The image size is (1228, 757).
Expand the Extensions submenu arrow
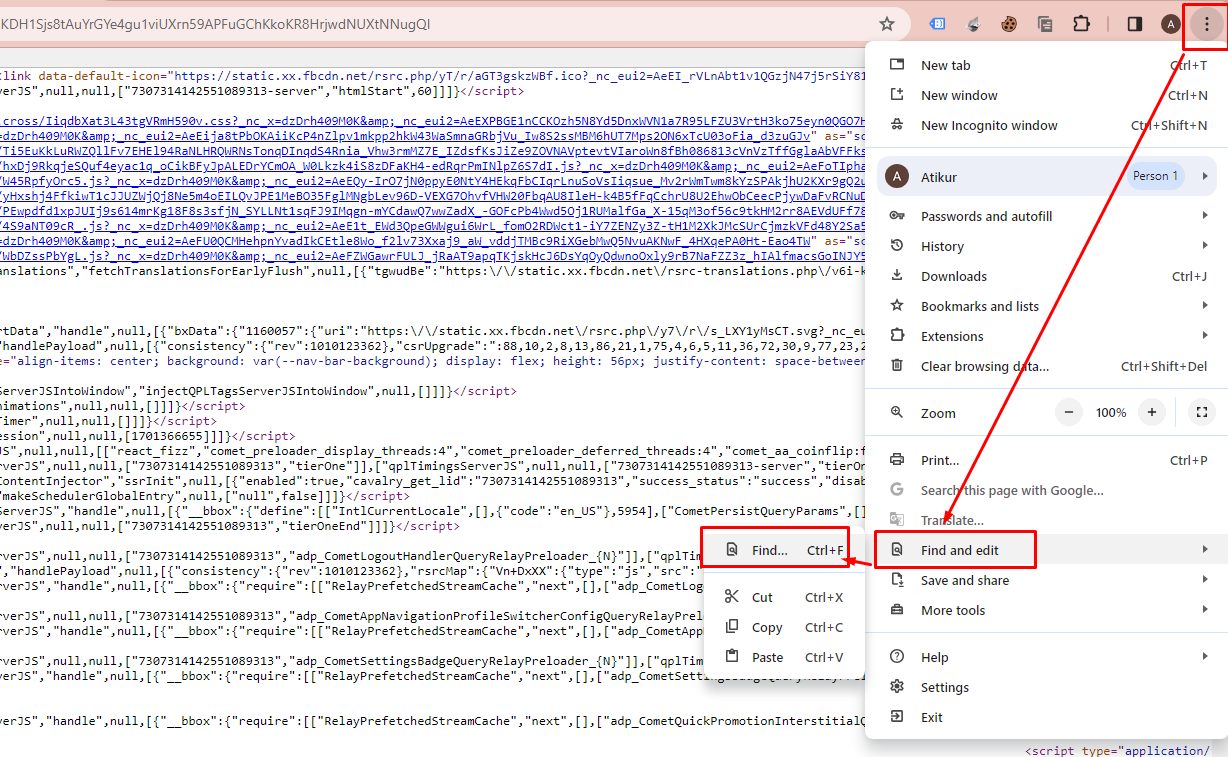(x=1205, y=336)
